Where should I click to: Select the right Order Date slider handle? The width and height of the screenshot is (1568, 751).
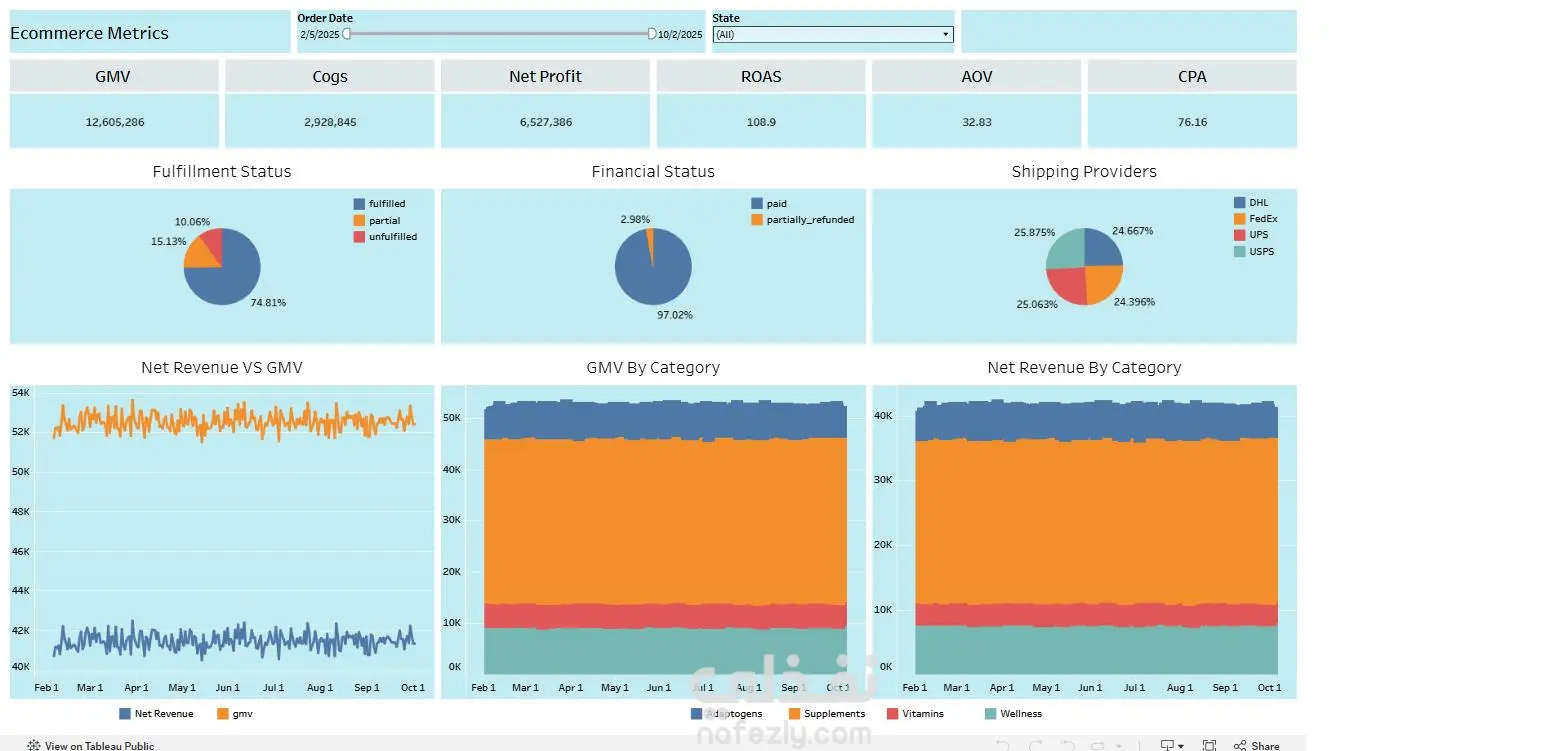(x=652, y=33)
